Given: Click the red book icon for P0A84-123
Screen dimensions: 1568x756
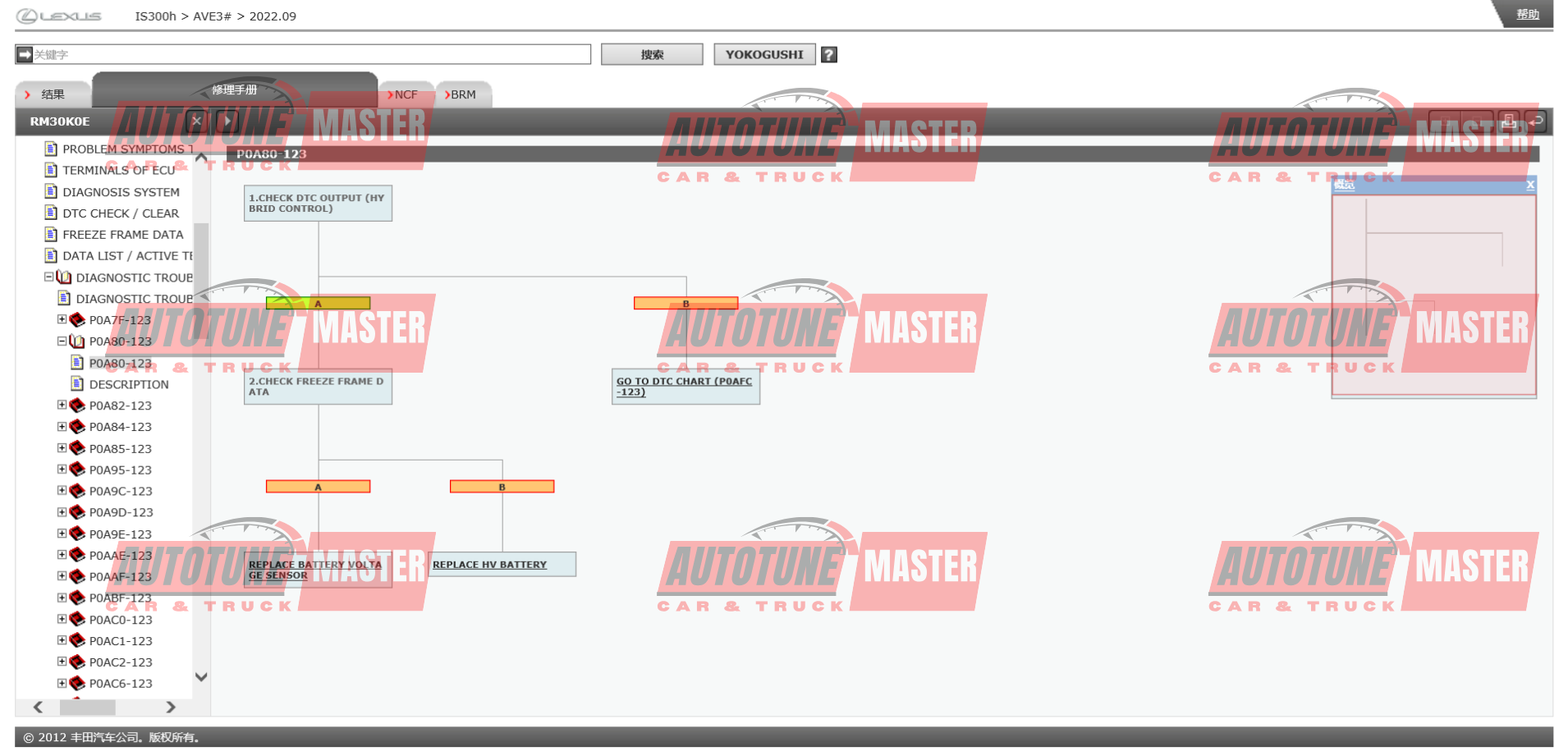Looking at the screenshot, I should coord(77,426).
